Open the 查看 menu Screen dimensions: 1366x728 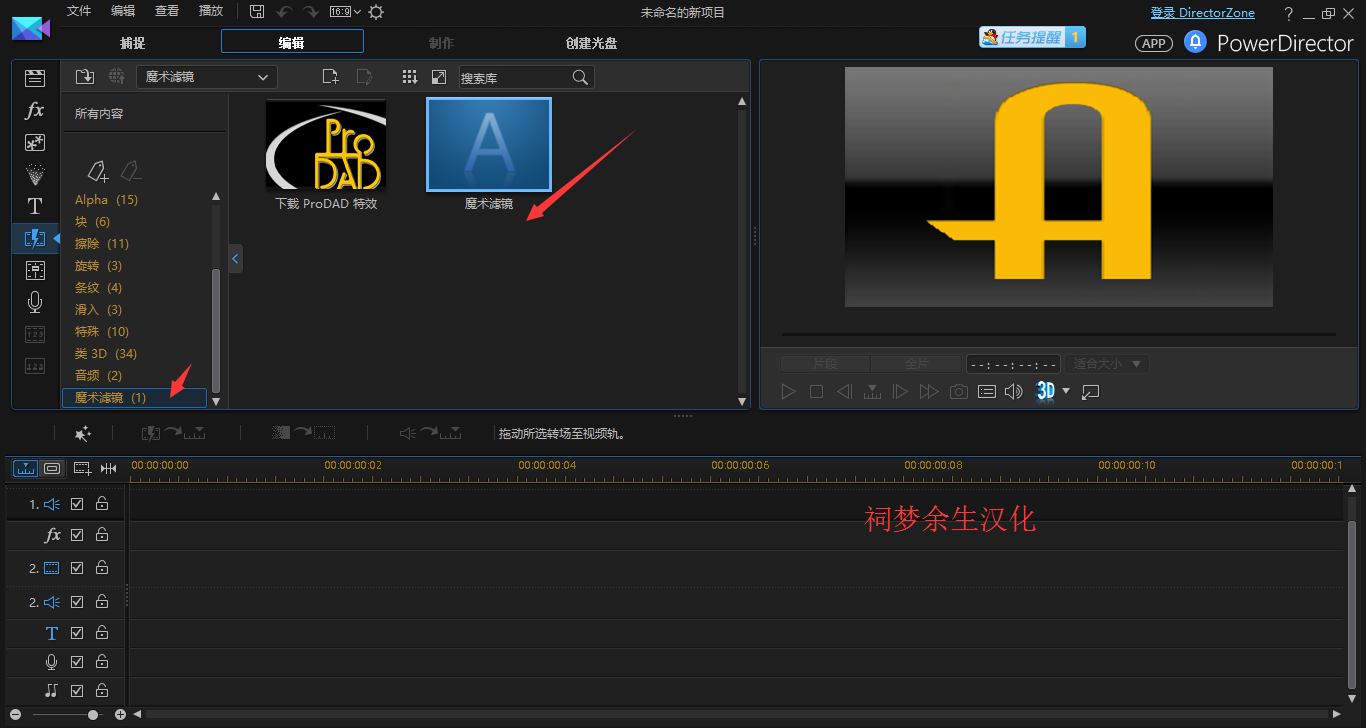[x=167, y=11]
